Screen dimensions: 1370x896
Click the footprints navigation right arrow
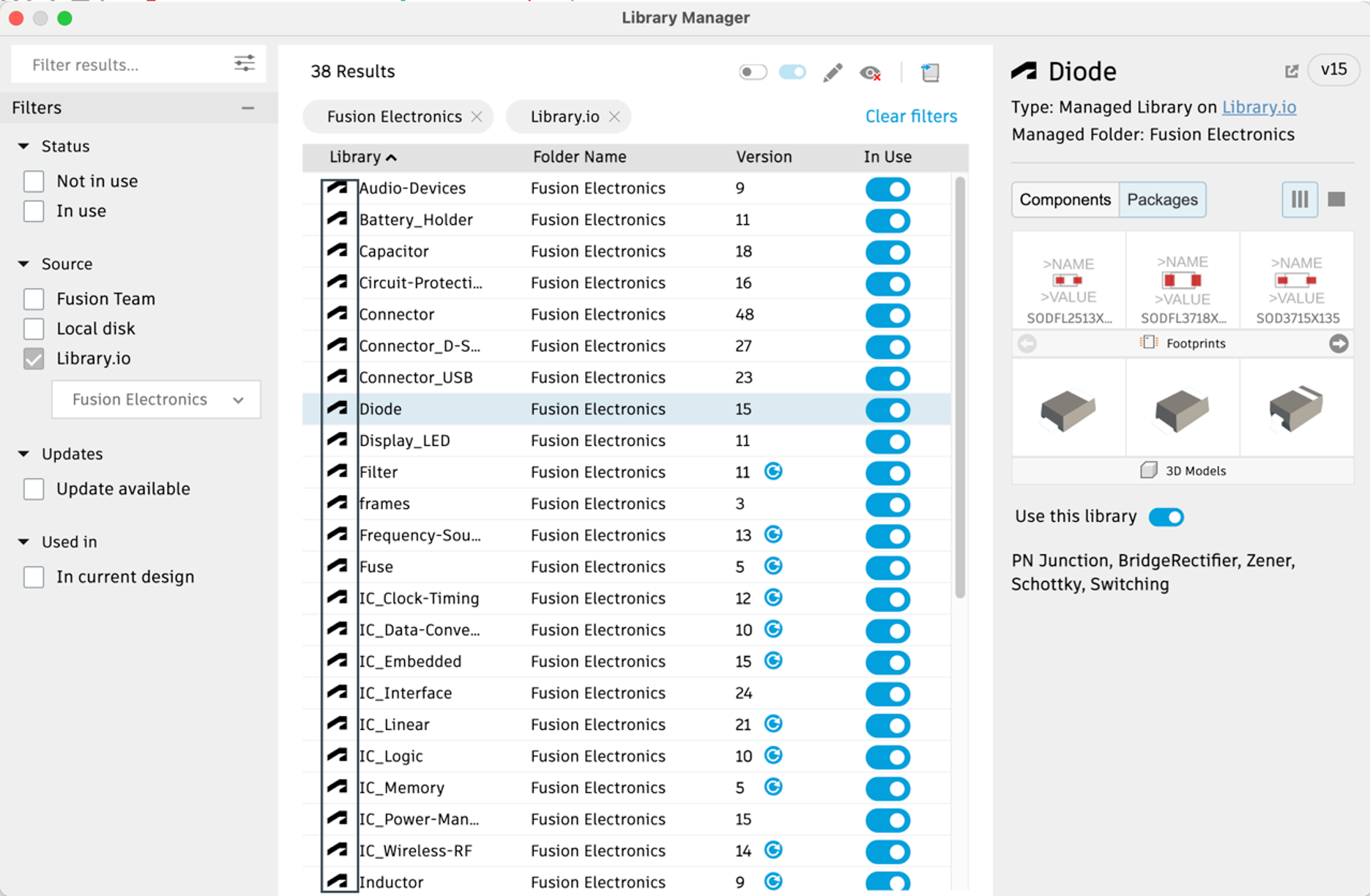point(1339,343)
